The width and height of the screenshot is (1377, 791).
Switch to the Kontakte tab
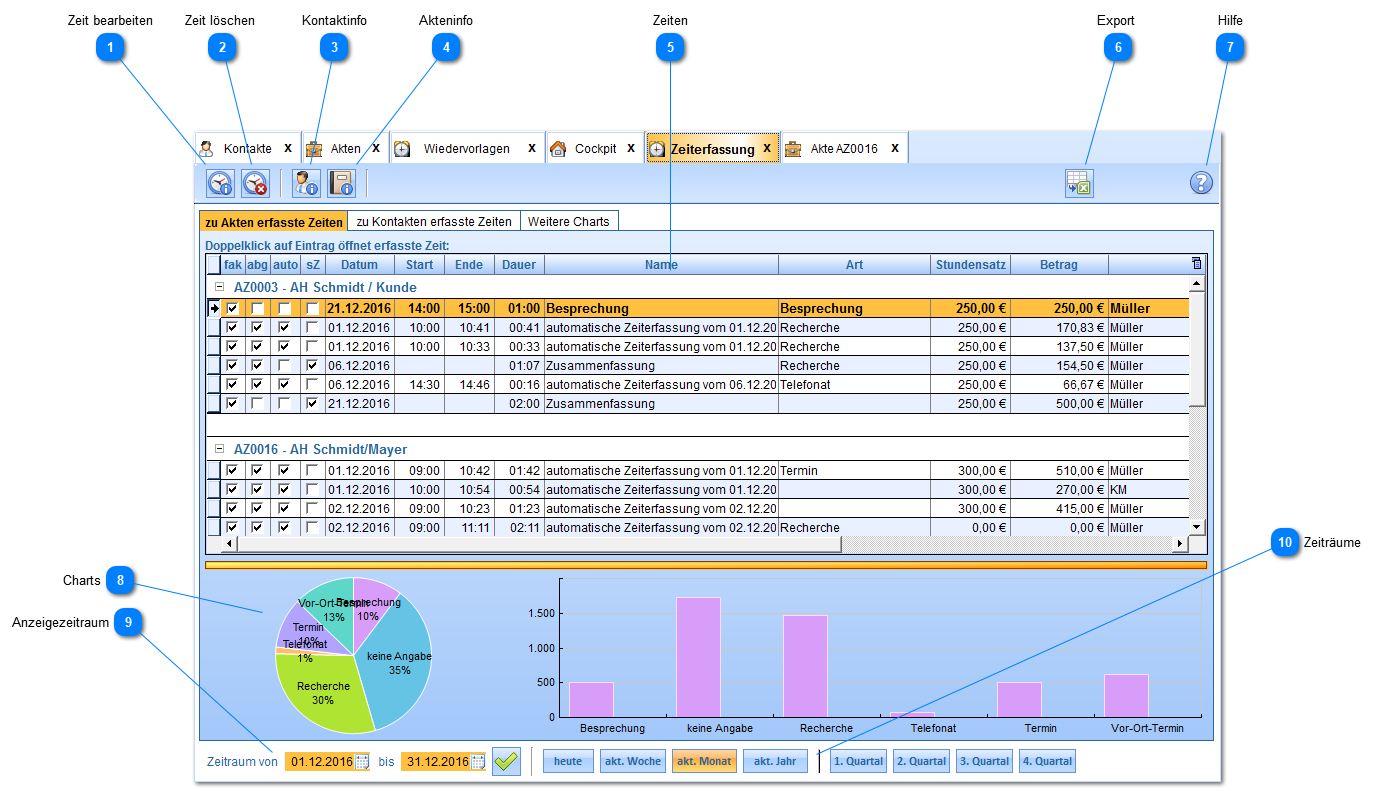247,148
